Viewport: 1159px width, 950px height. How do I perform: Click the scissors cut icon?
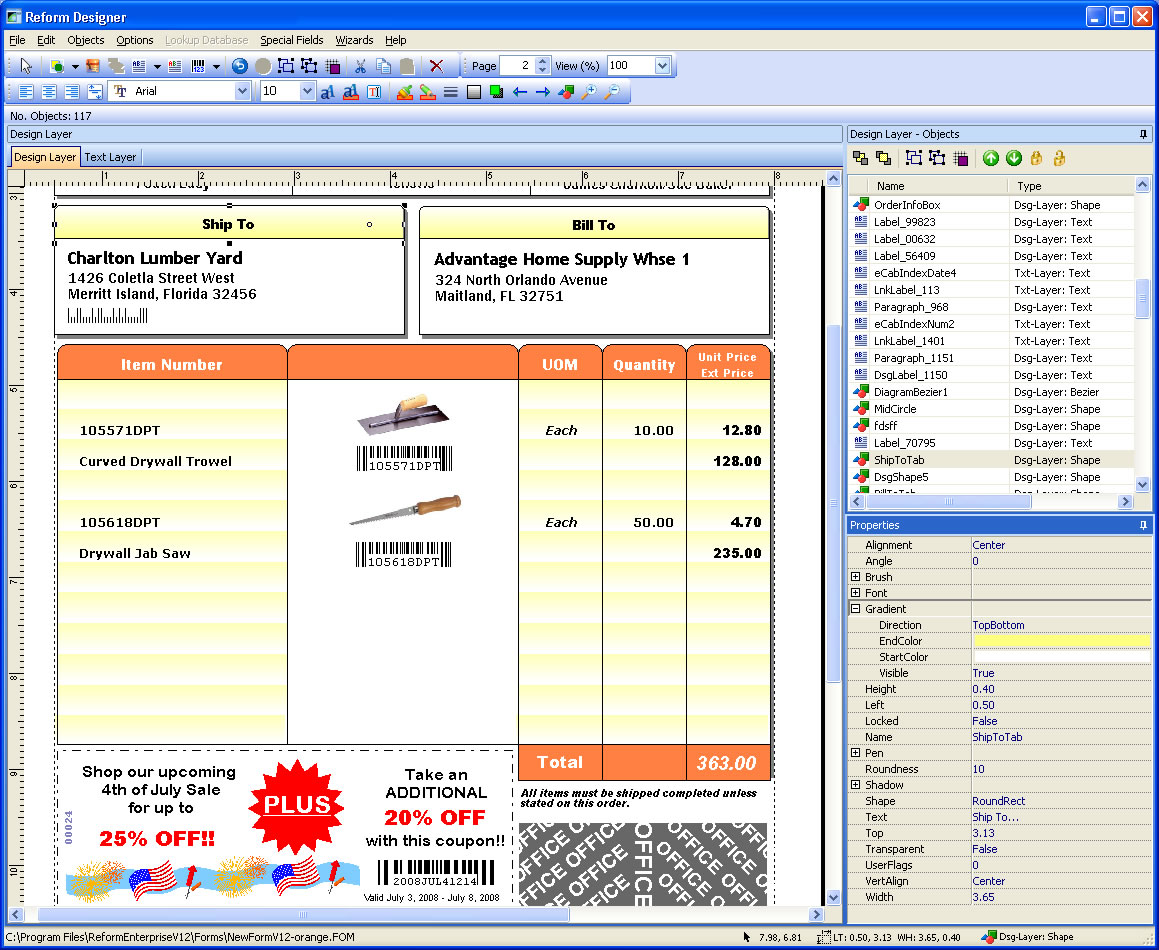[360, 66]
